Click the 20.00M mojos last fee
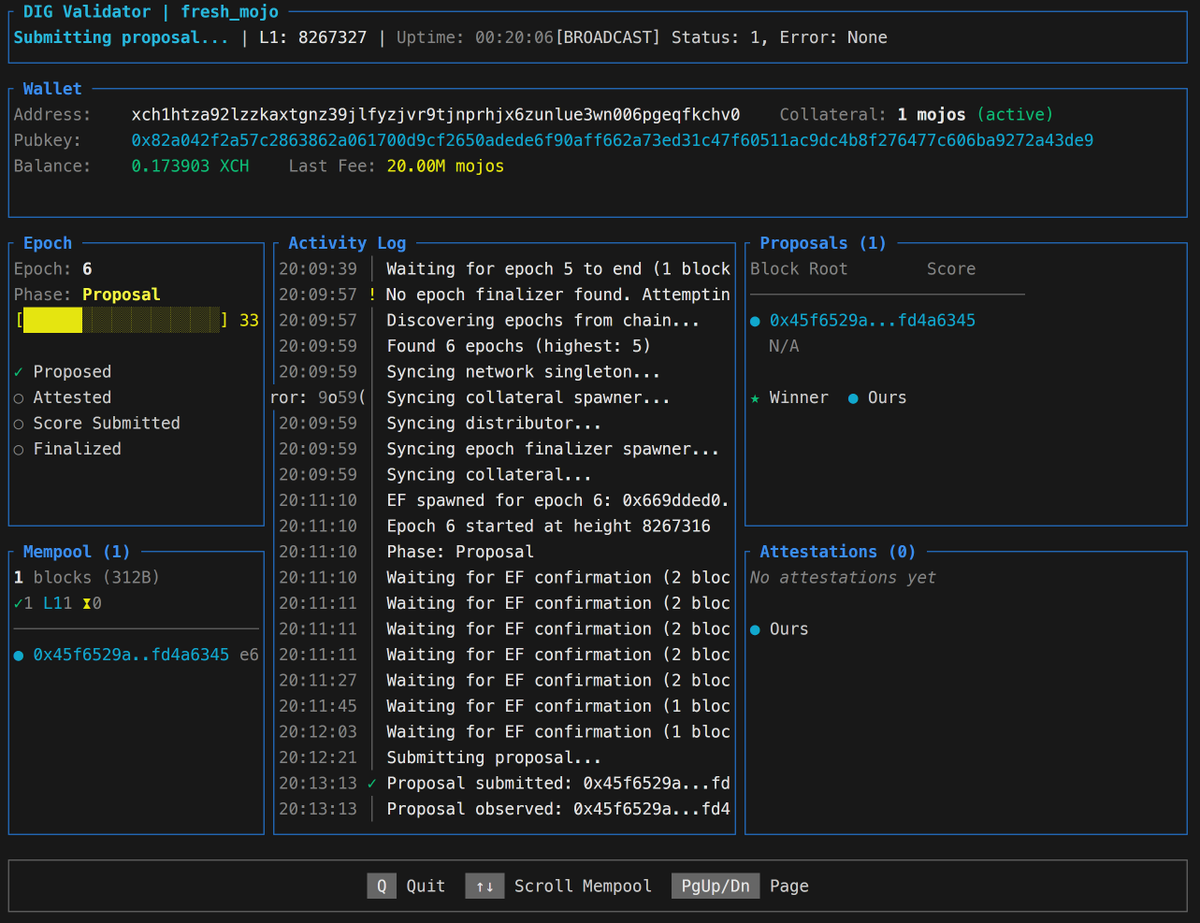The image size is (1200, 923). click(445, 166)
